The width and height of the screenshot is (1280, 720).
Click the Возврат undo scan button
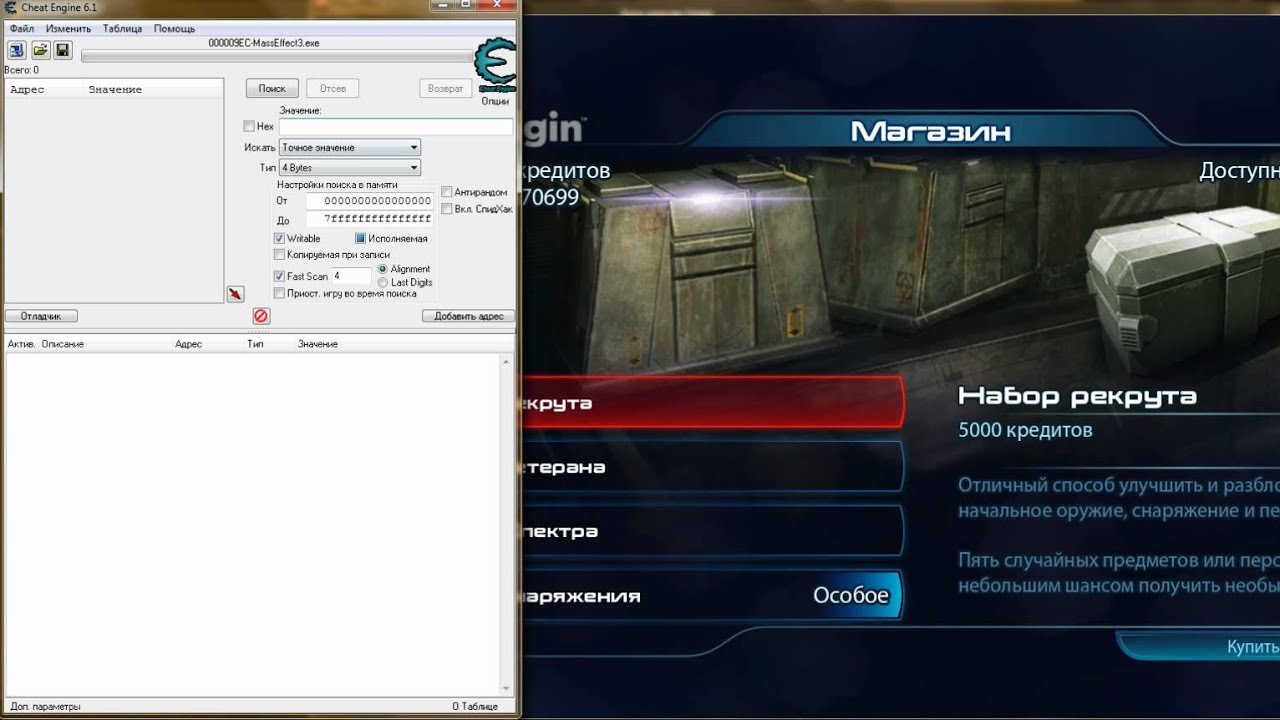point(445,88)
